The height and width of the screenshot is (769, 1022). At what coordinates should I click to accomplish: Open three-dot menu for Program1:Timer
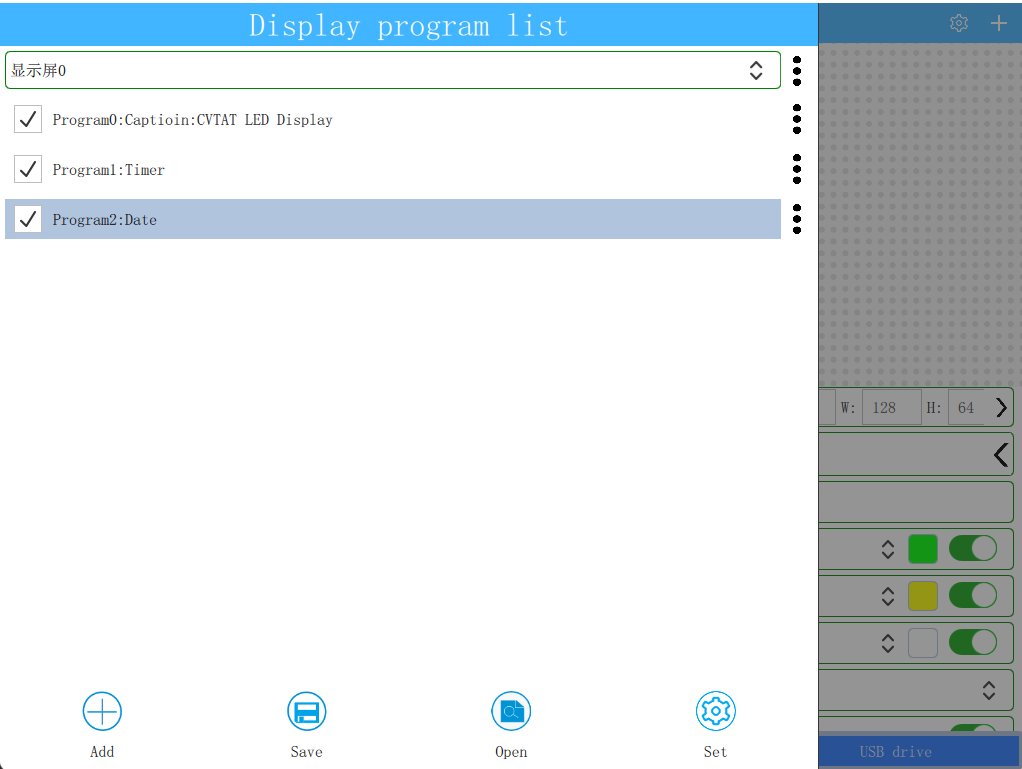pyautogui.click(x=796, y=169)
